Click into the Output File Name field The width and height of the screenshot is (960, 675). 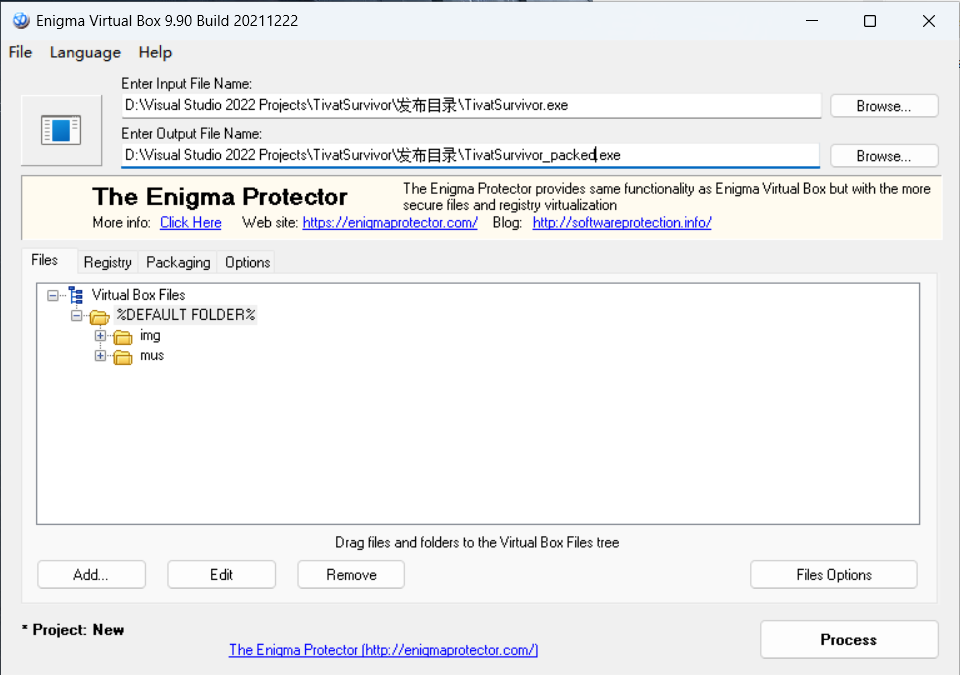click(471, 156)
